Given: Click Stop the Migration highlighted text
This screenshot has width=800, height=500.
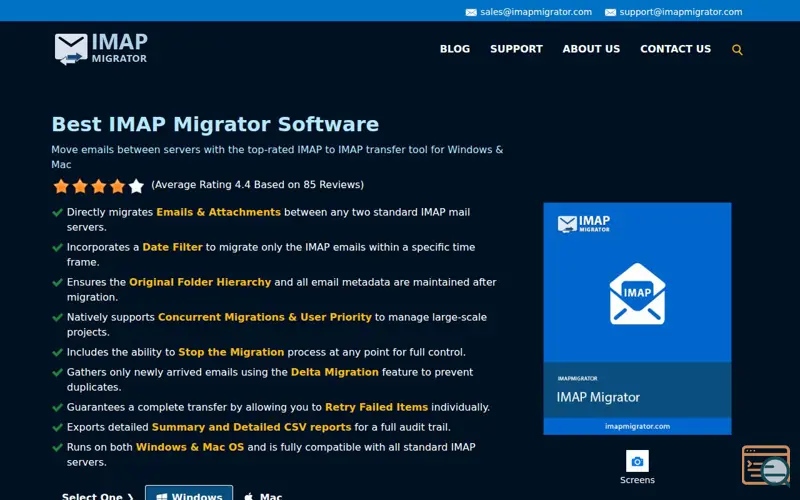Looking at the screenshot, I should coord(231,353).
